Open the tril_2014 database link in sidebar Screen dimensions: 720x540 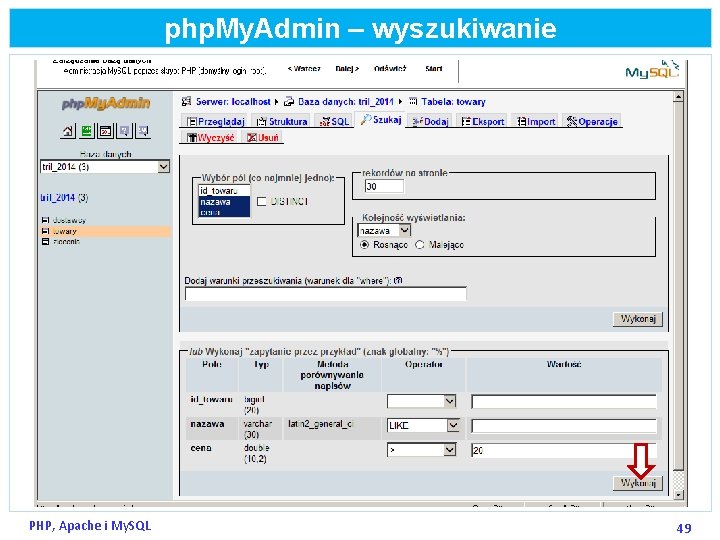(57, 197)
